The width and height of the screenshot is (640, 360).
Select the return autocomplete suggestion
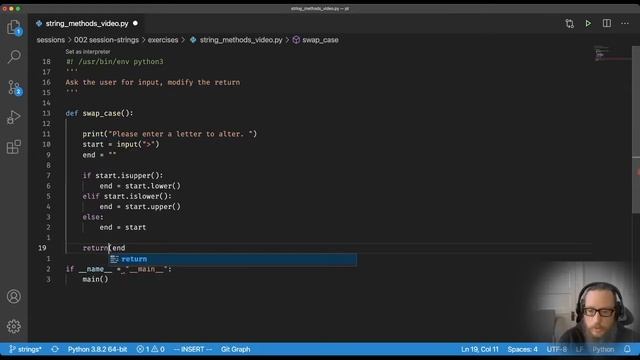pos(233,259)
